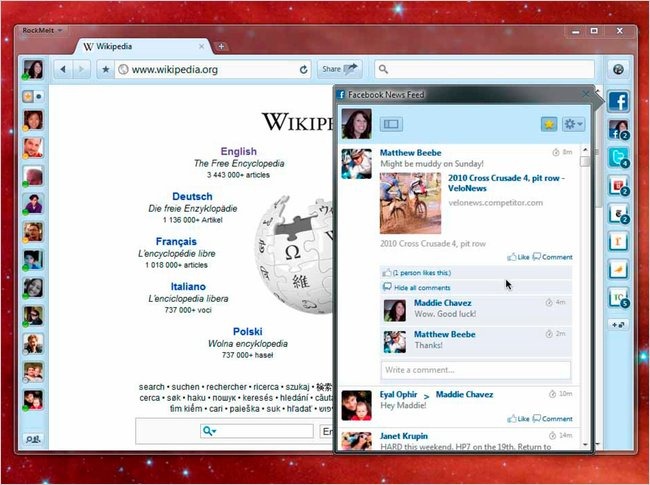Open a new tab with plus button
Viewport: 650px width, 485px height.
click(x=221, y=46)
